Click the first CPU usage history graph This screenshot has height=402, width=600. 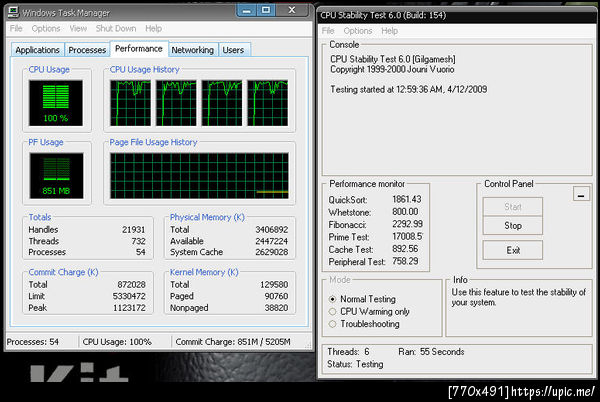(x=130, y=103)
